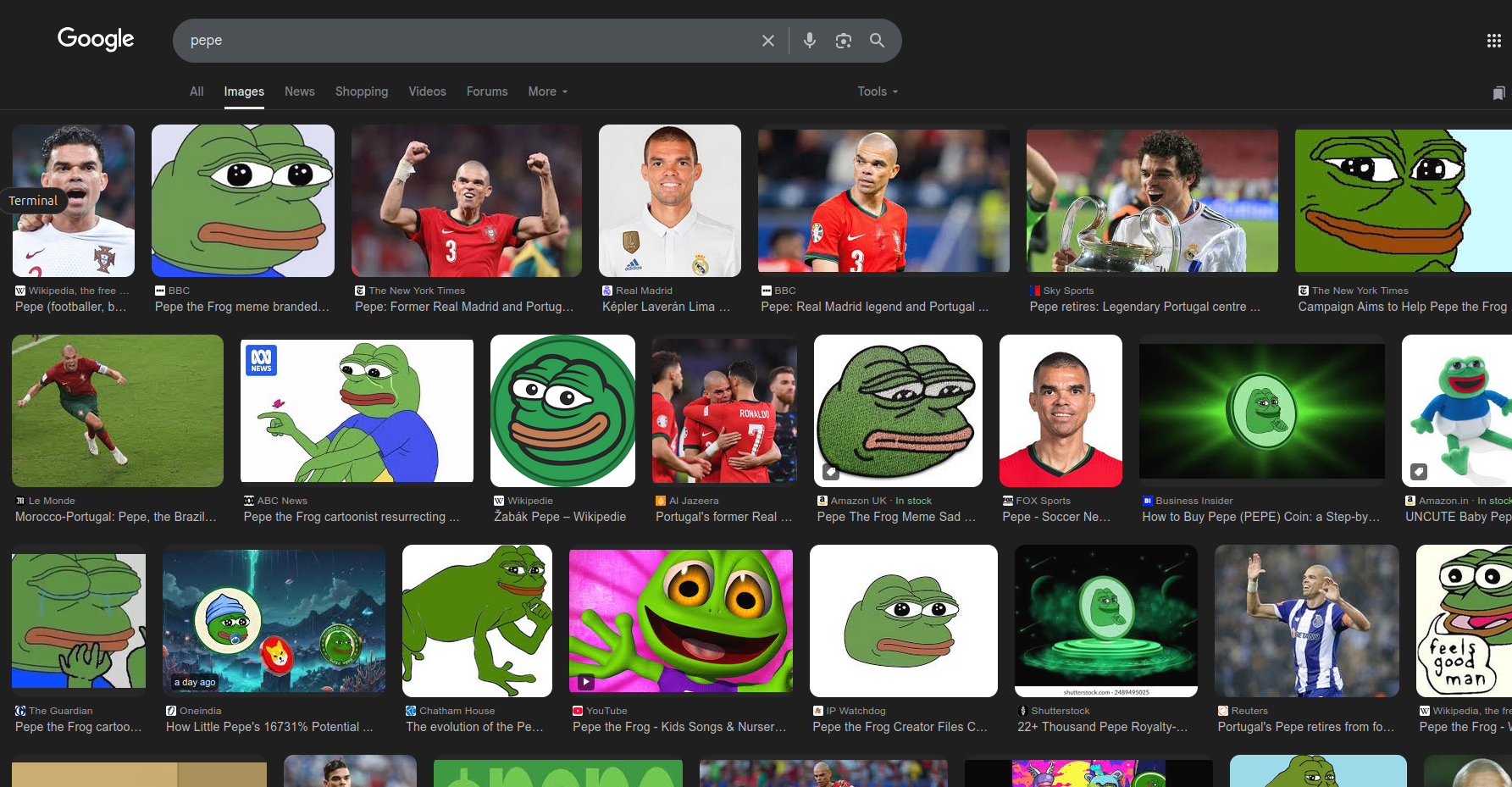Click the product tag badge on Baby Pepe plush image
Image resolution: width=1512 pixels, height=787 pixels.
click(x=1419, y=472)
